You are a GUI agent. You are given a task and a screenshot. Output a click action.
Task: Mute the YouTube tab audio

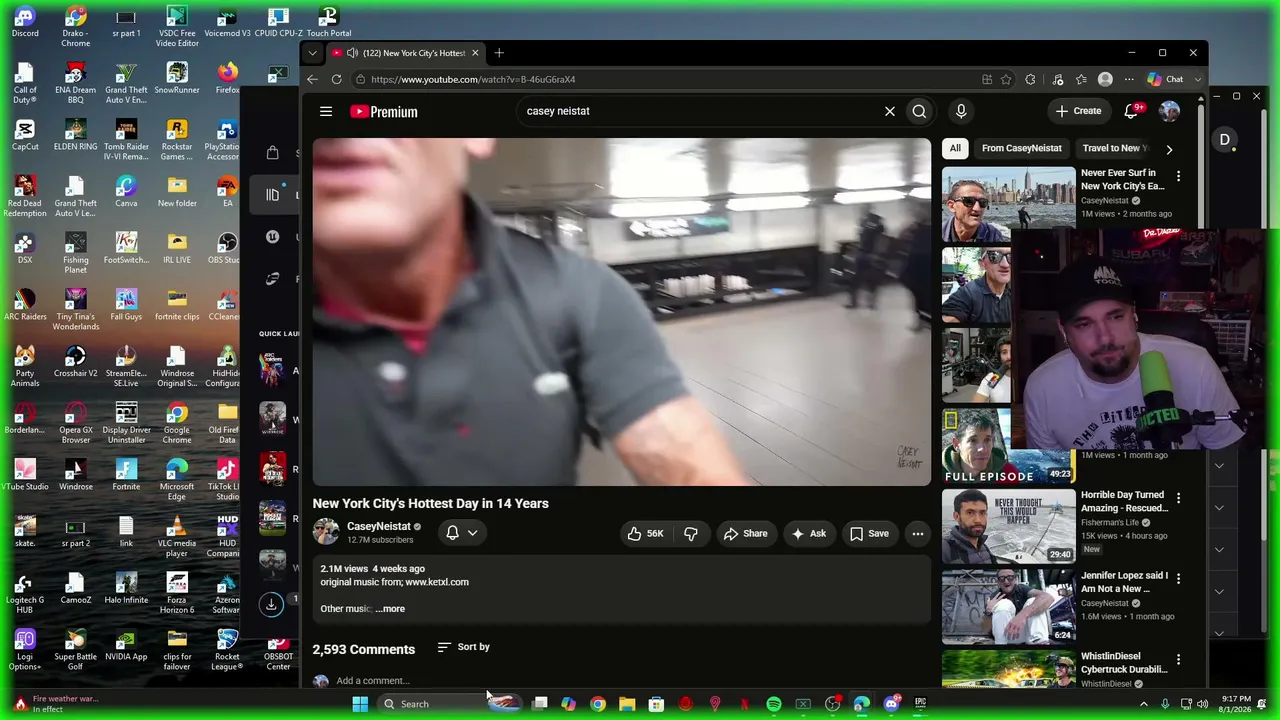(352, 53)
